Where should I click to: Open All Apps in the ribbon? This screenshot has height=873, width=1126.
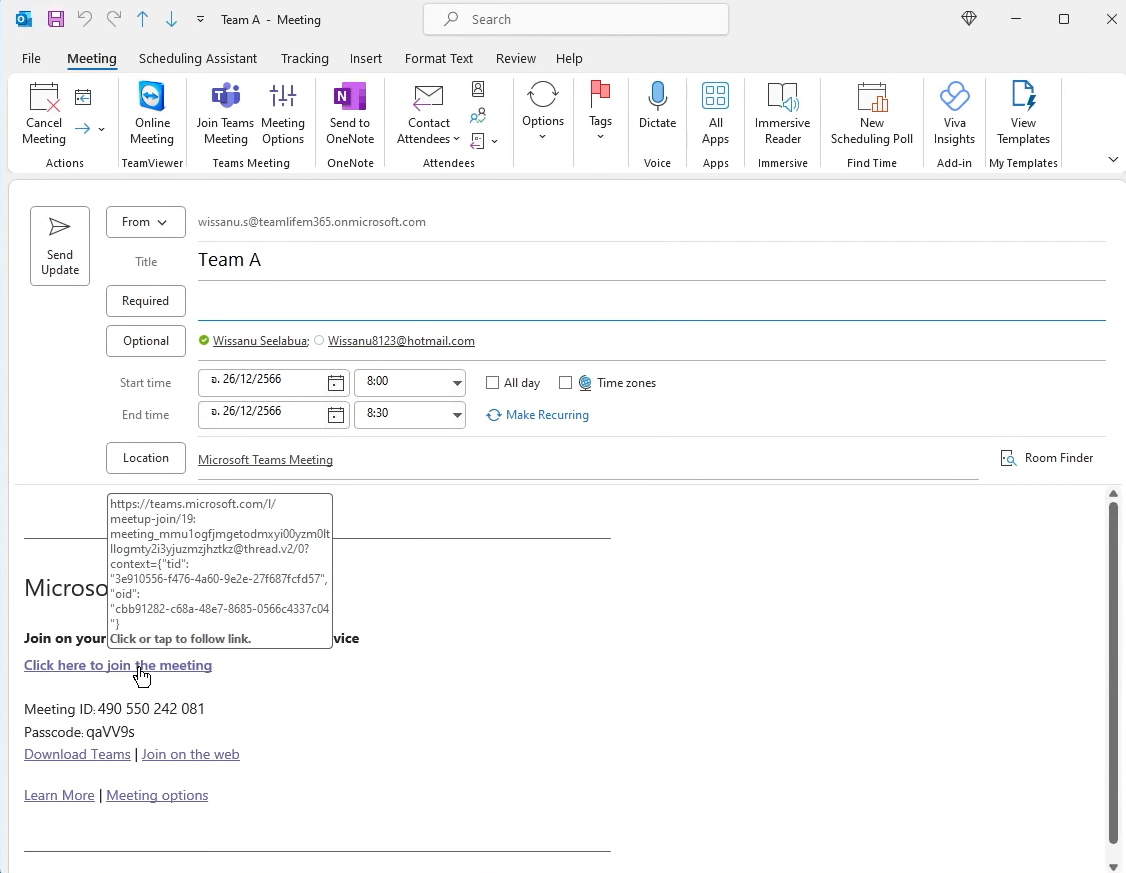tap(715, 115)
